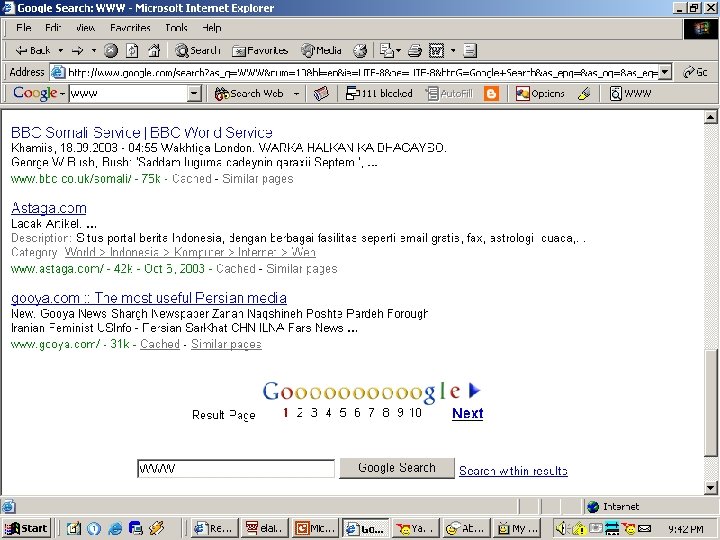Go forward with the Forward arrow
The width and height of the screenshot is (720, 540).
click(78, 51)
